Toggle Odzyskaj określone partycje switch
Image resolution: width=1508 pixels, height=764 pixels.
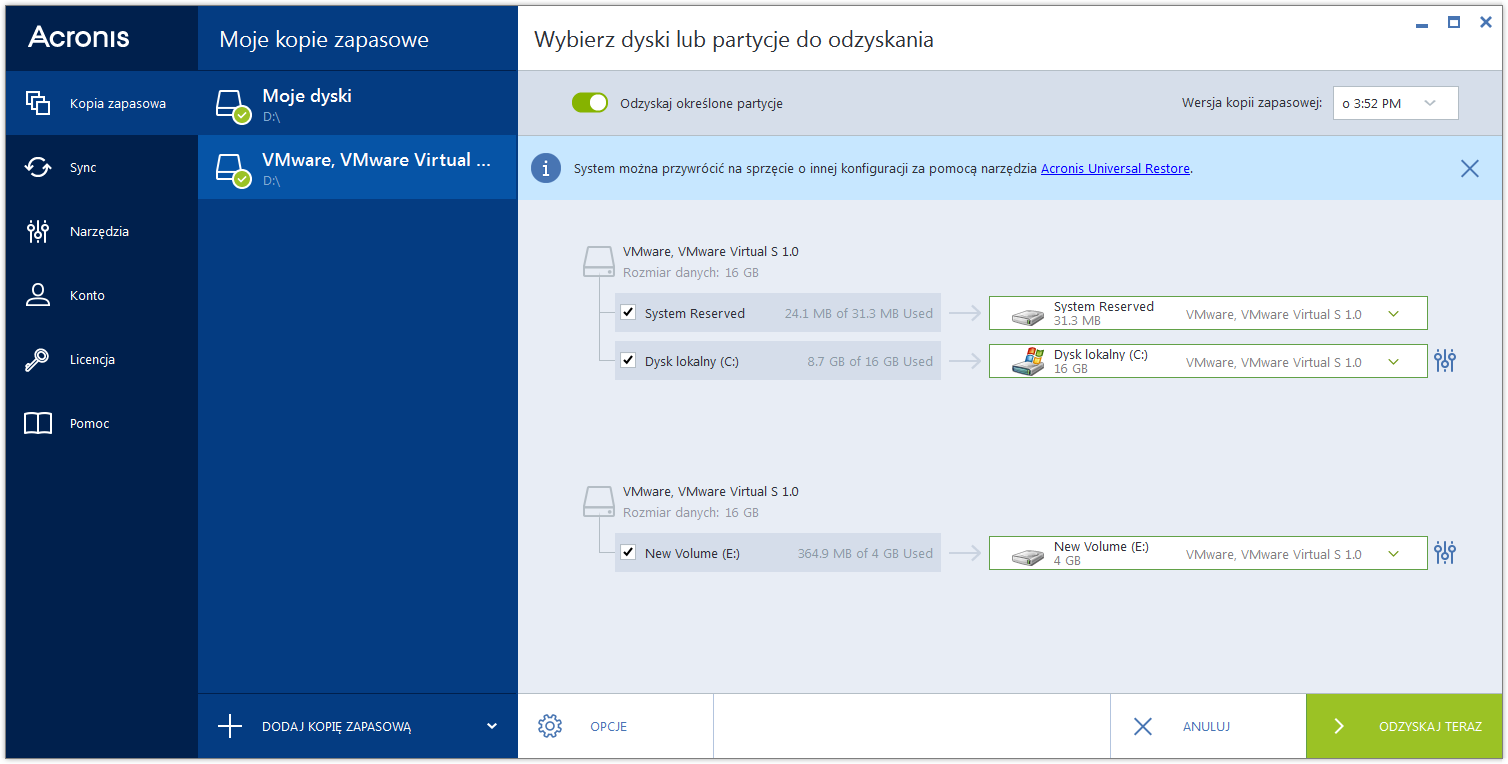click(590, 102)
